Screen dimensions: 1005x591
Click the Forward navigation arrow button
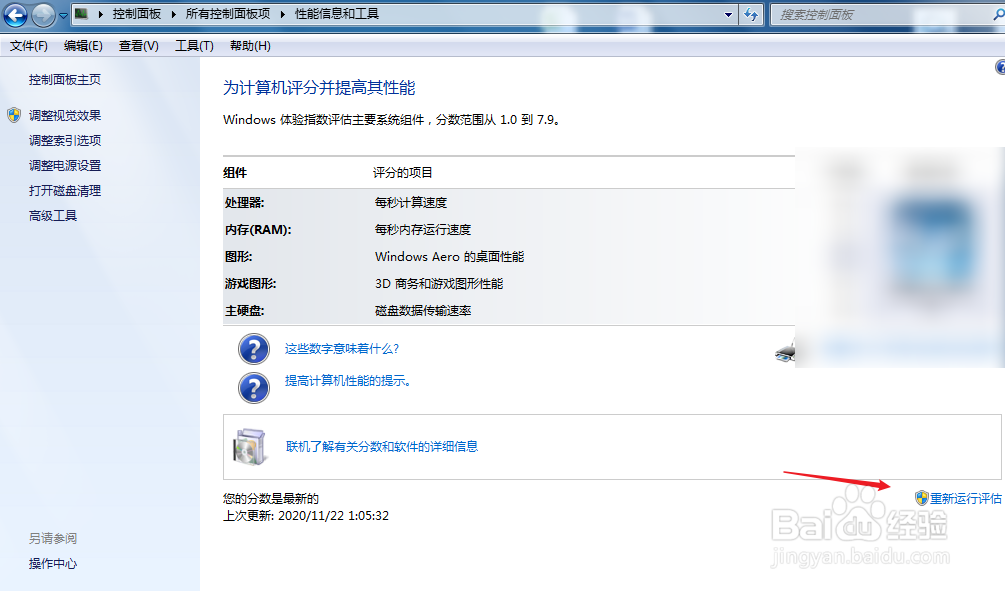[43, 14]
